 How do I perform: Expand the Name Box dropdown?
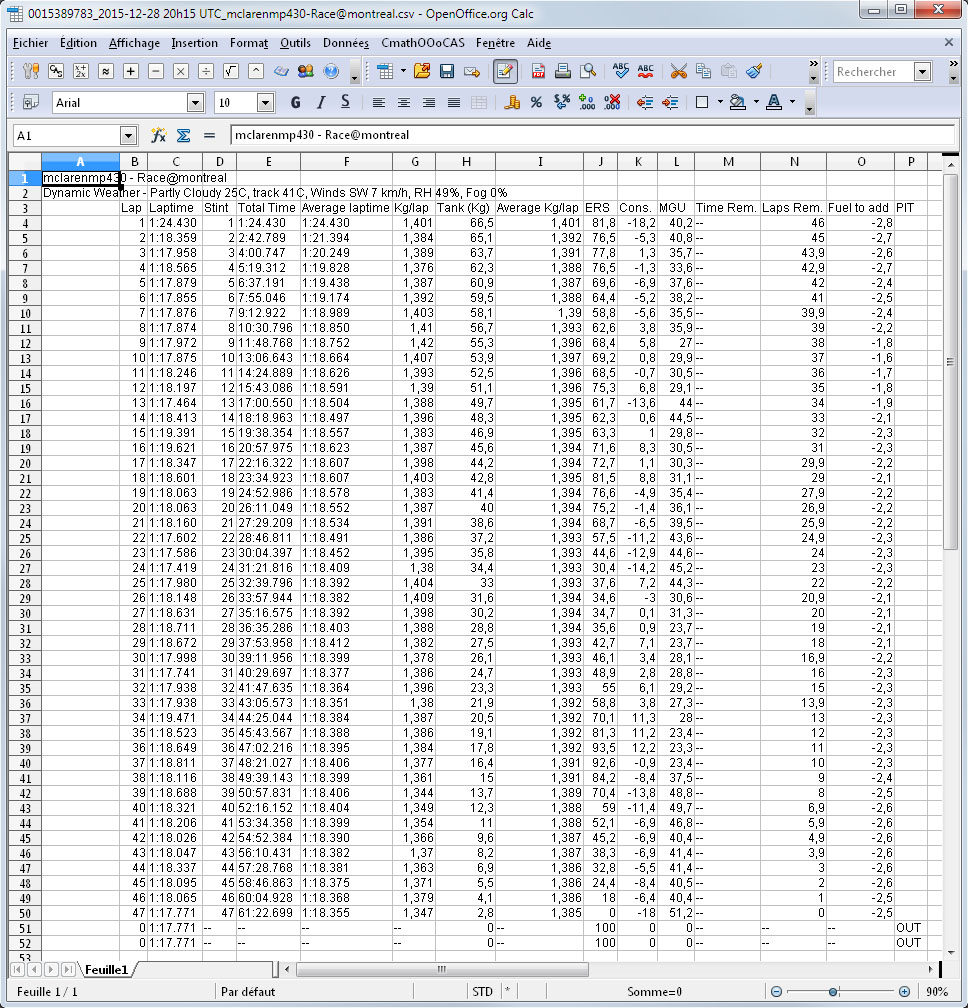coord(129,136)
